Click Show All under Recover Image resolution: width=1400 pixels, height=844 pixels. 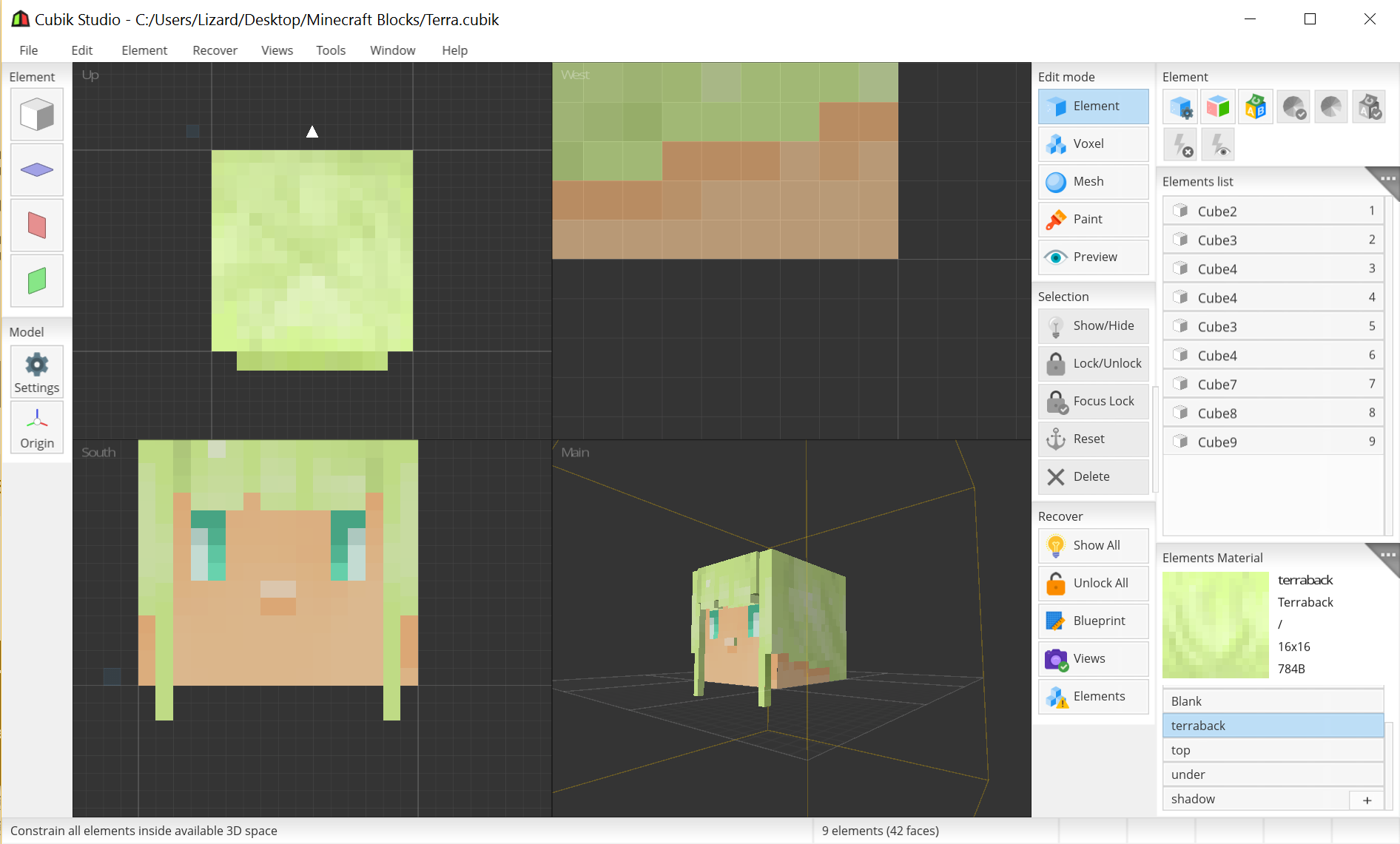pyautogui.click(x=1094, y=546)
